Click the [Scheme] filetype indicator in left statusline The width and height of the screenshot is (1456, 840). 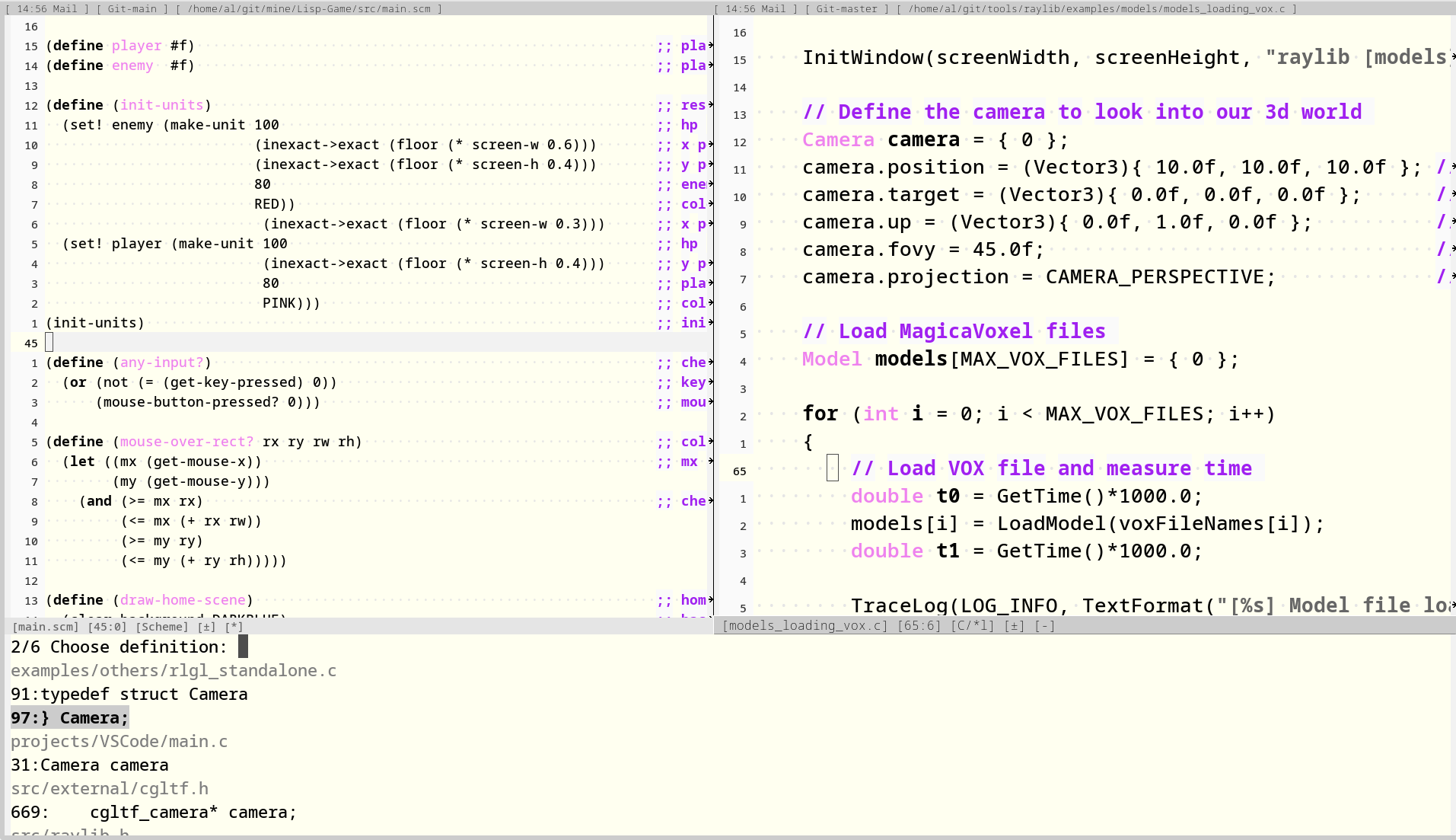pos(162,626)
